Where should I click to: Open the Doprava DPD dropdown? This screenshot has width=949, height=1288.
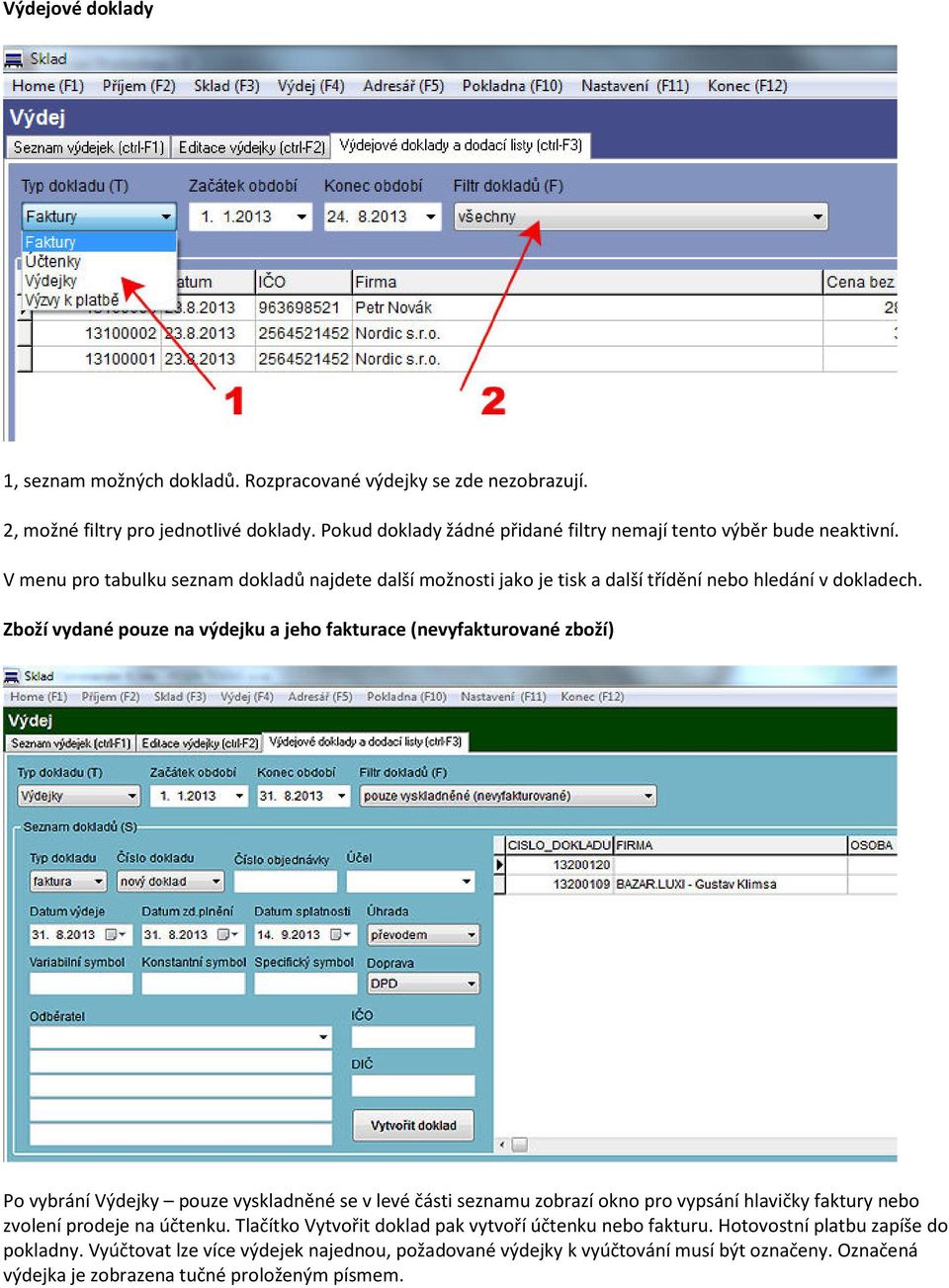click(x=424, y=984)
